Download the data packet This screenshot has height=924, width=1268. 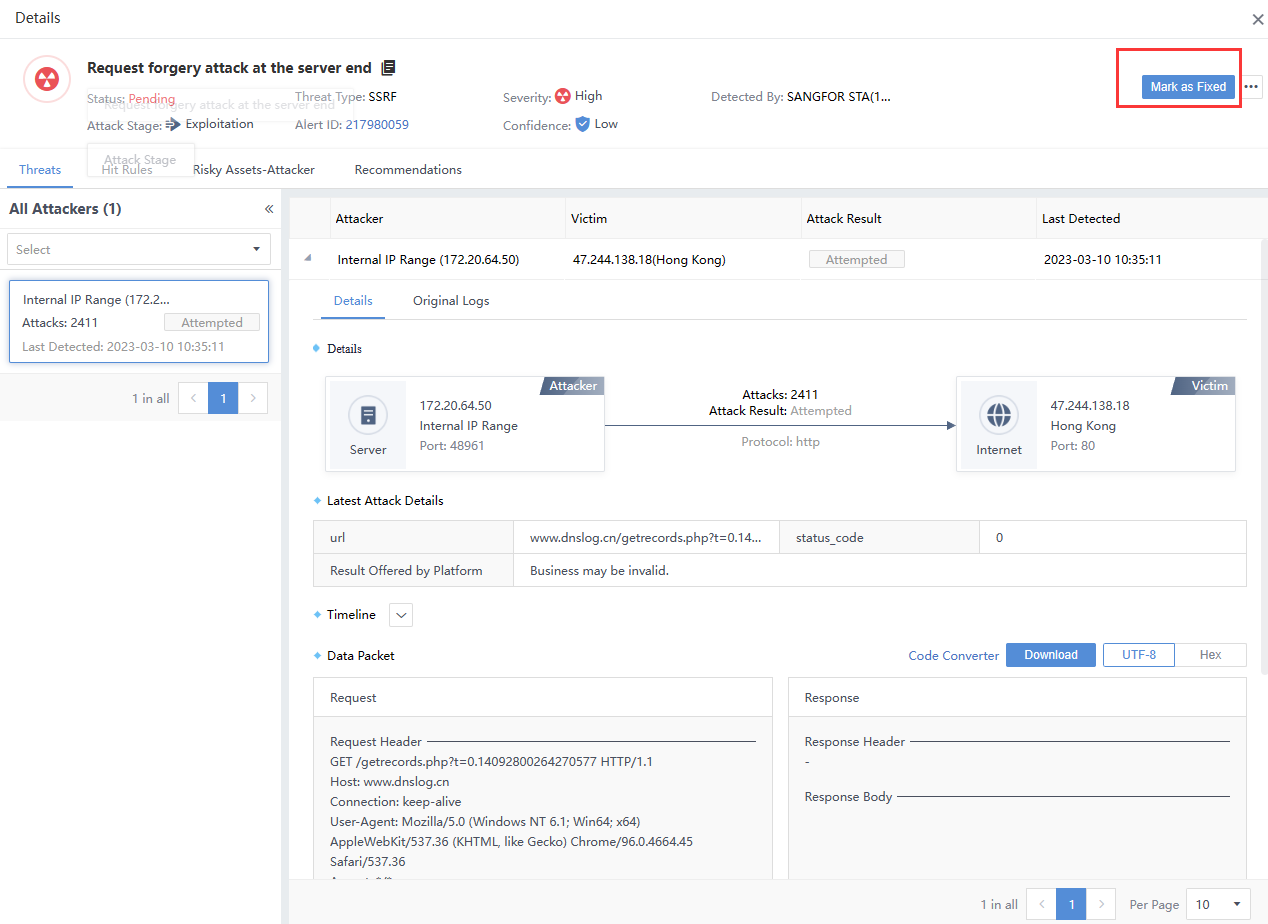[x=1050, y=655]
